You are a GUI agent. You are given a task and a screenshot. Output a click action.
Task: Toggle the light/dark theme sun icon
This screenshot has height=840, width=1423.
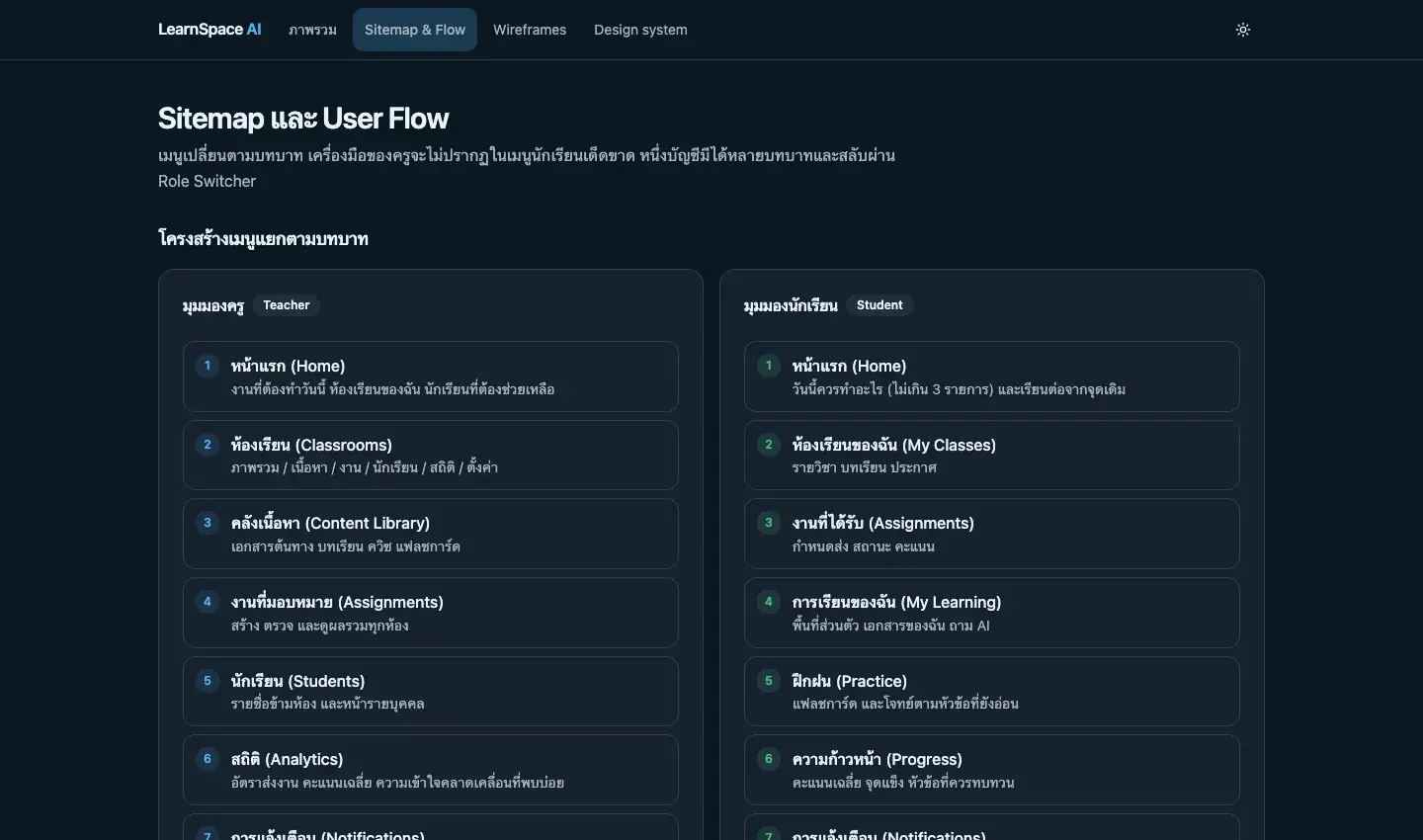(x=1243, y=30)
